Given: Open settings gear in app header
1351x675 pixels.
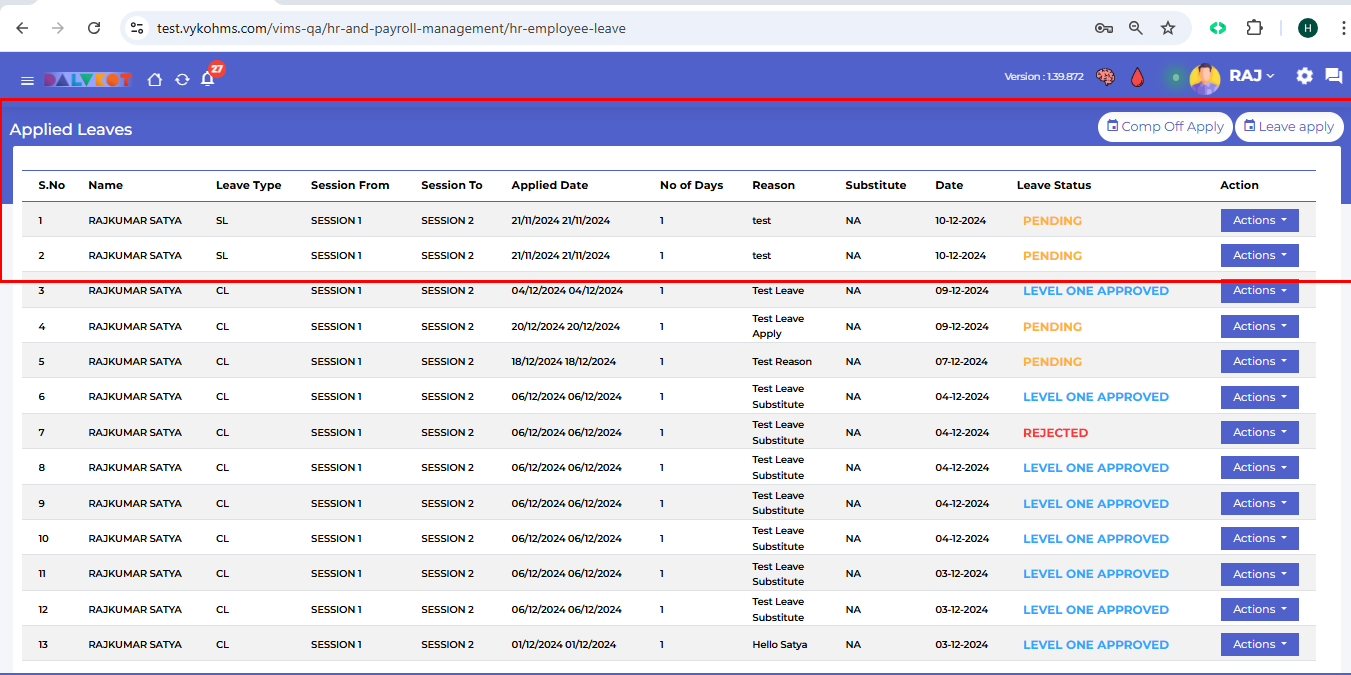Looking at the screenshot, I should click(1304, 76).
